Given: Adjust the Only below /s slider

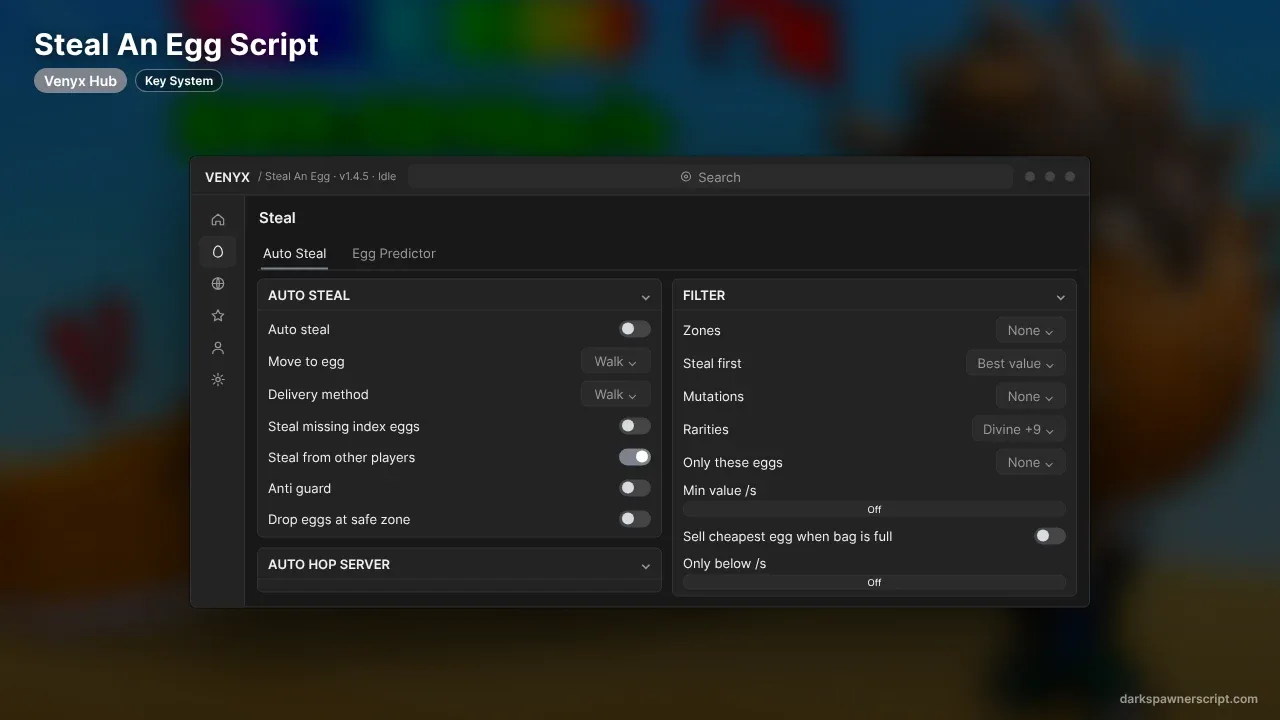Looking at the screenshot, I should coord(874,582).
